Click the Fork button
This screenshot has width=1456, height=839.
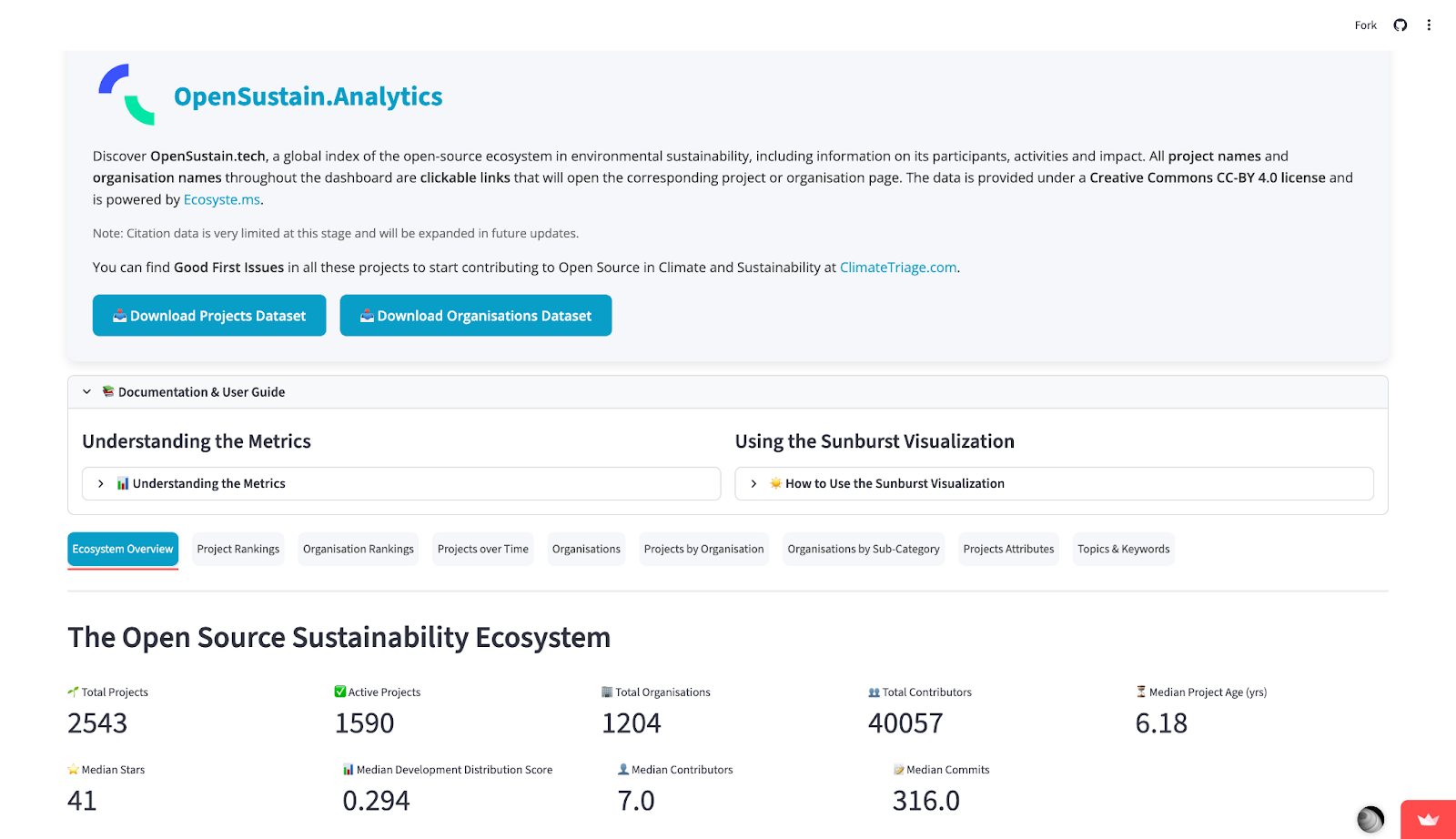[1365, 25]
